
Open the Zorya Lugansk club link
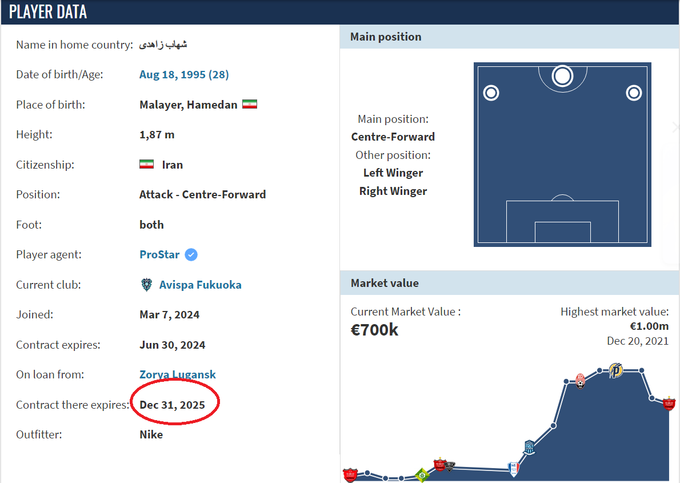[178, 374]
